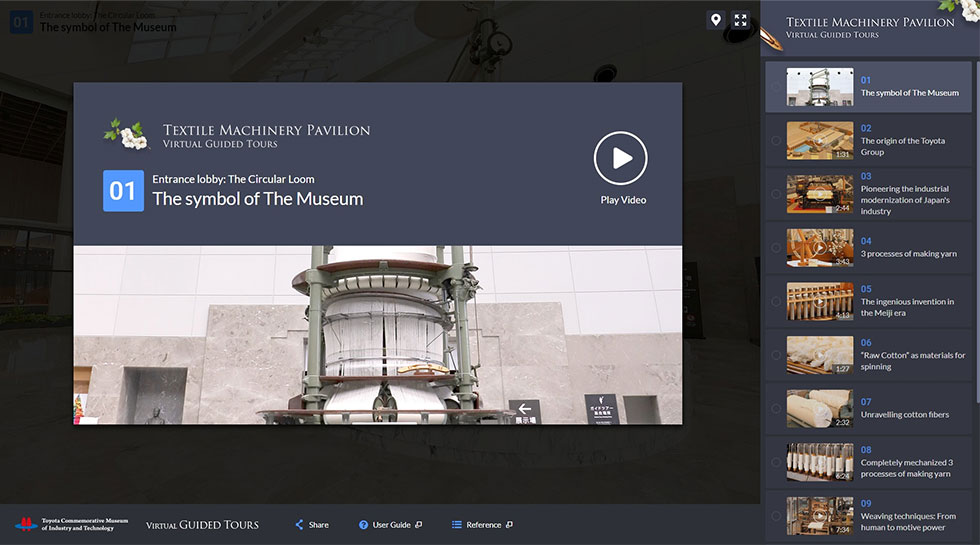The height and width of the screenshot is (545, 980).
Task: Click external link icon beside Reference
Action: 509,525
